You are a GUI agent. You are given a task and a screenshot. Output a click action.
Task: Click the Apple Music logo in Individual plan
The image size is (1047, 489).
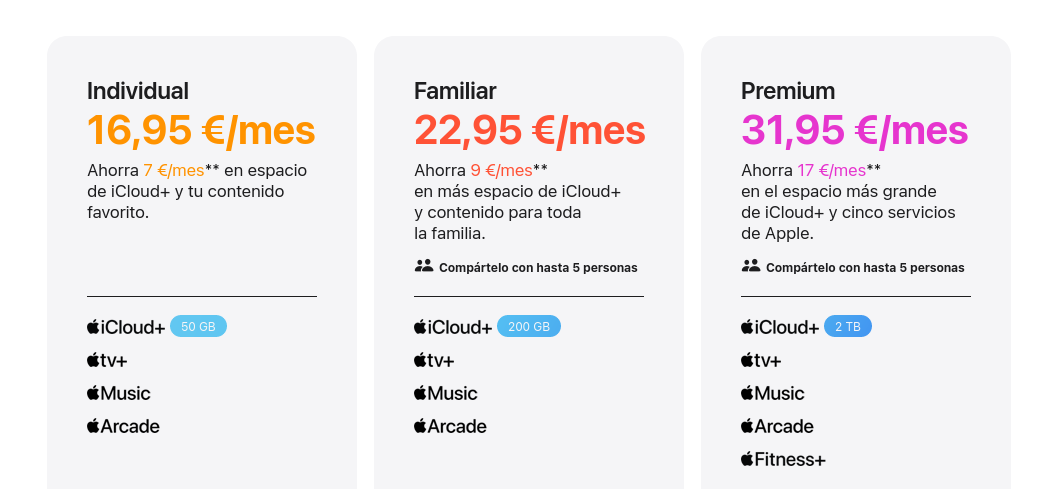tap(119, 393)
